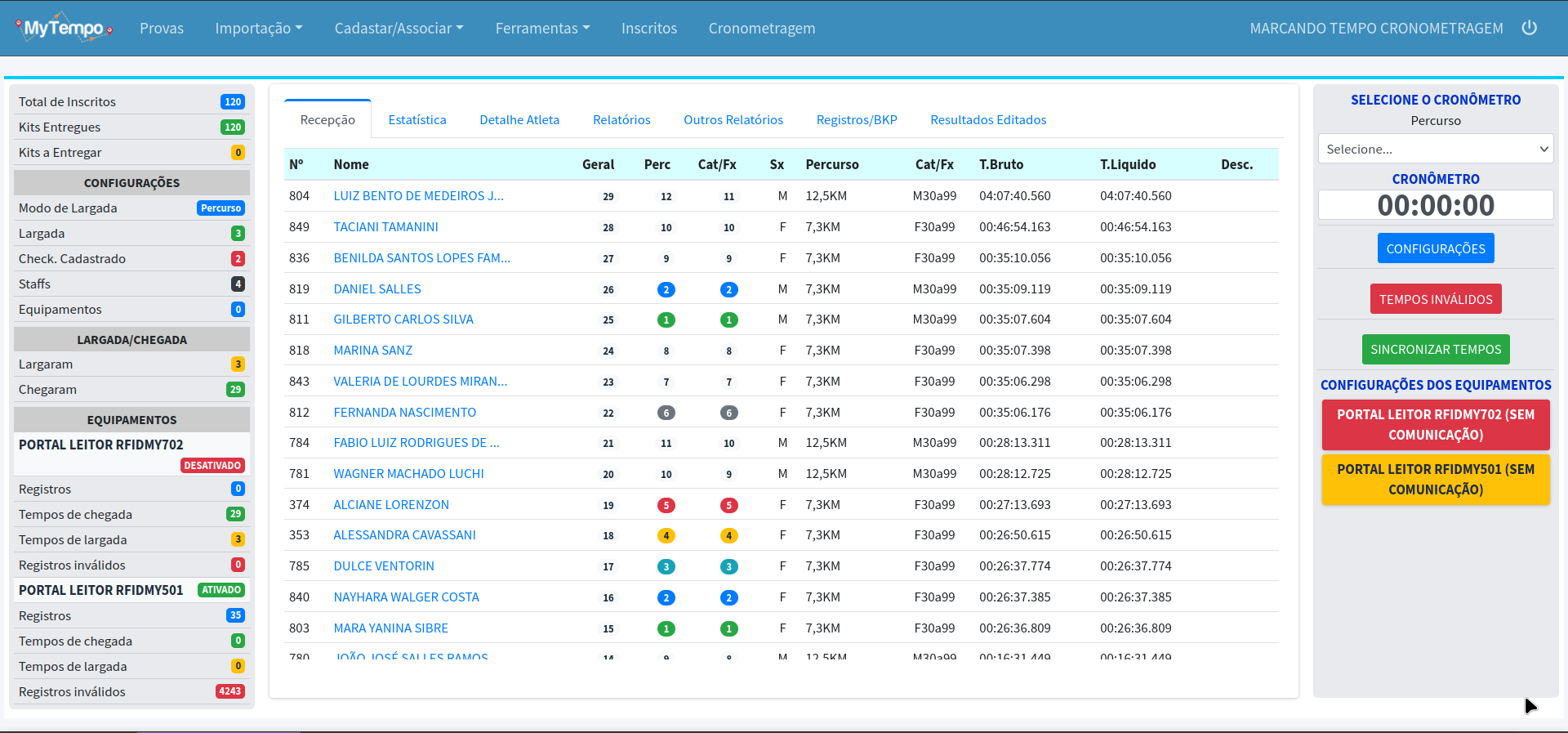Expand the Ferramentas dropdown menu

pyautogui.click(x=542, y=29)
